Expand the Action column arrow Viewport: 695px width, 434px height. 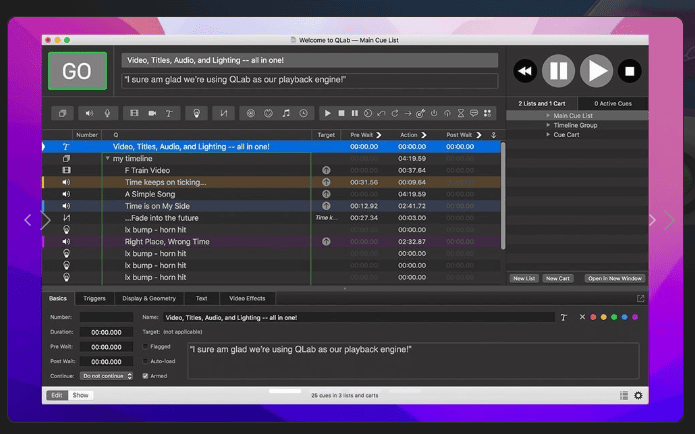[424, 135]
